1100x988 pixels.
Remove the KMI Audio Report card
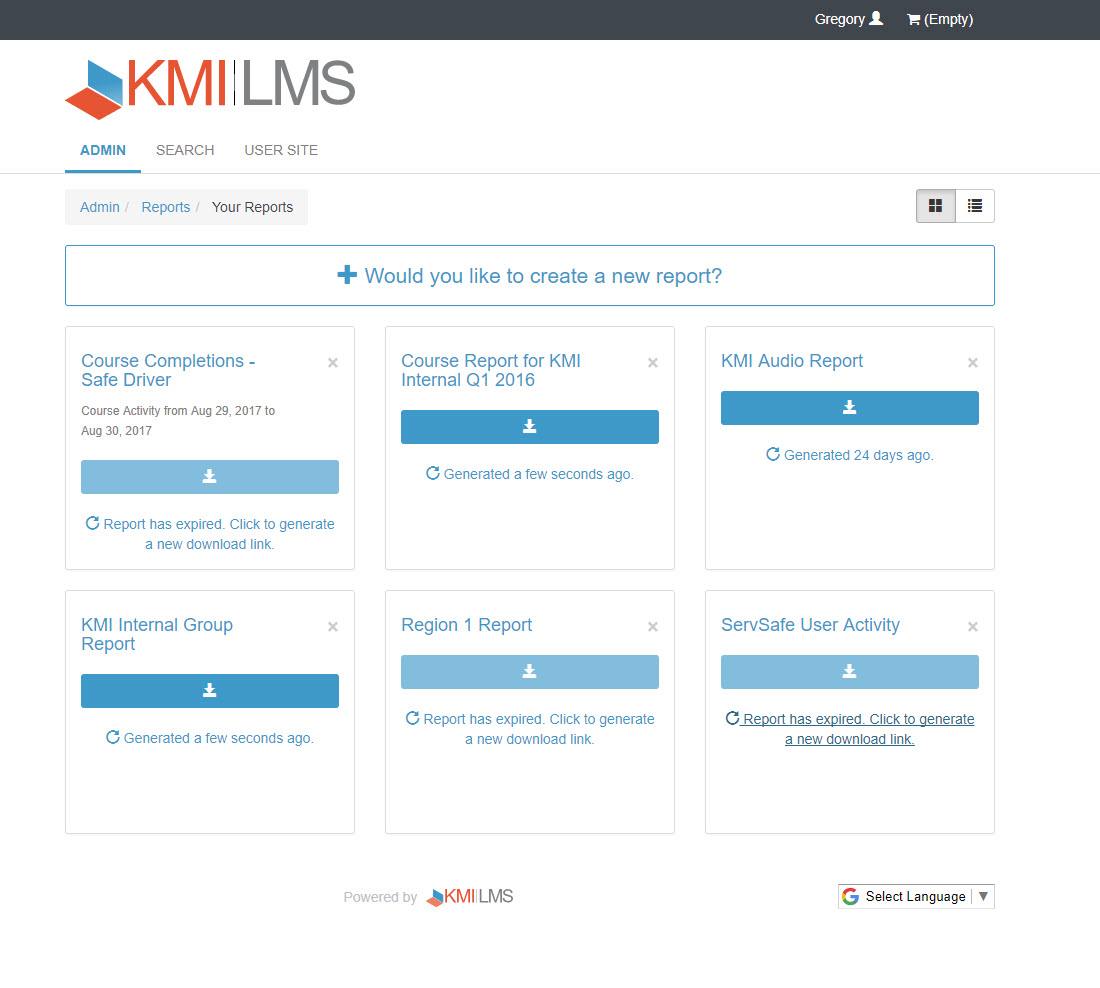pos(972,363)
